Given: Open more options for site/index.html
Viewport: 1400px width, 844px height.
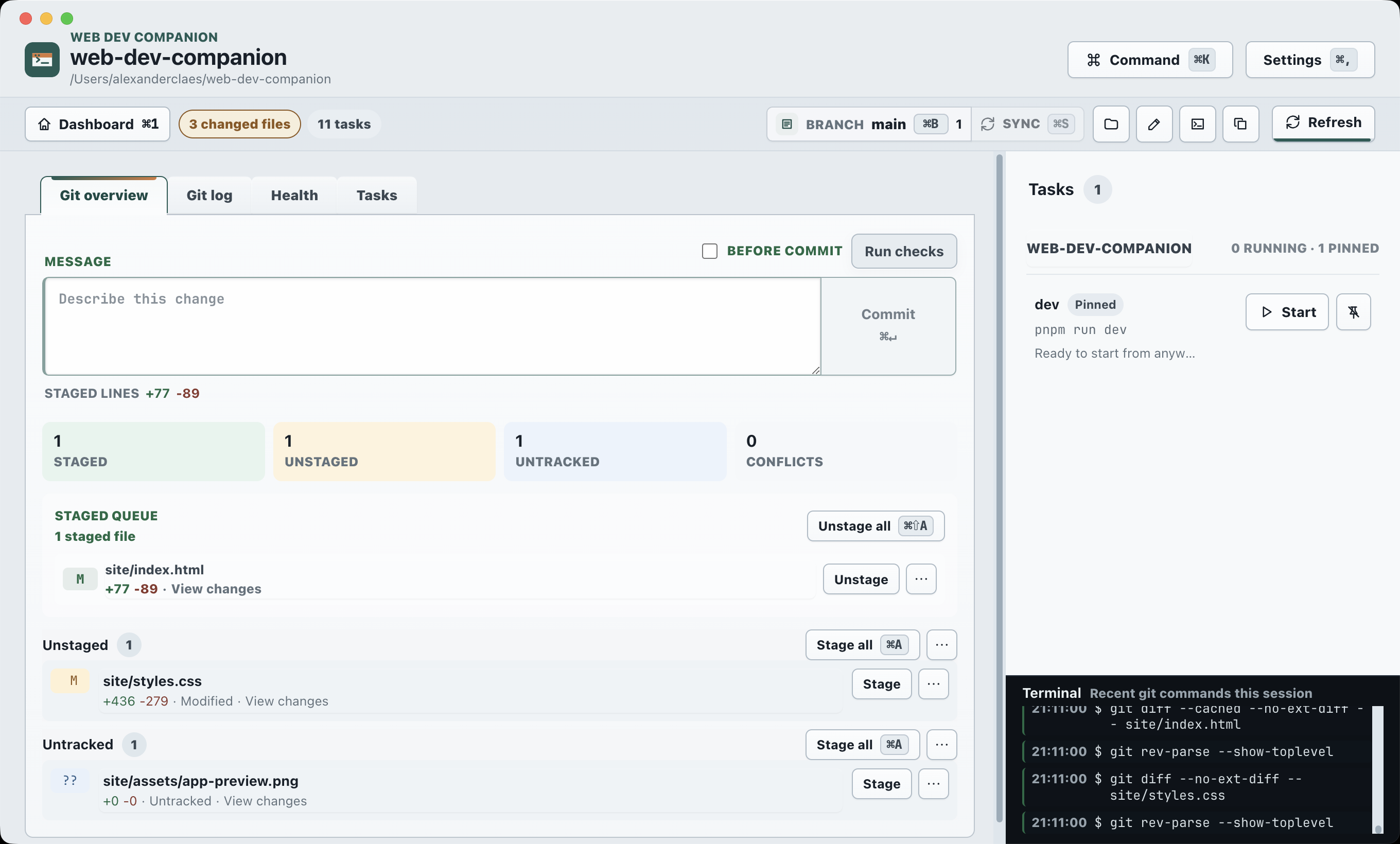Looking at the screenshot, I should (921, 579).
